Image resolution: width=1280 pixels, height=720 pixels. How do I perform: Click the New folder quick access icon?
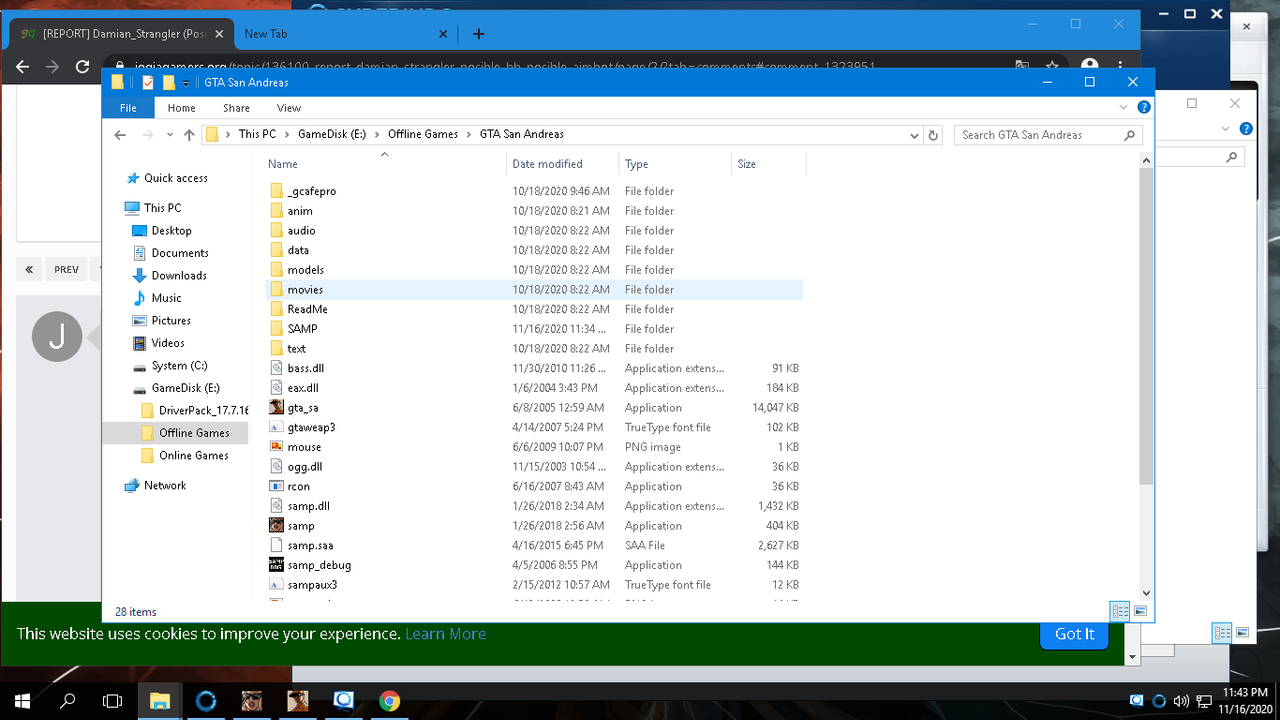coord(168,82)
